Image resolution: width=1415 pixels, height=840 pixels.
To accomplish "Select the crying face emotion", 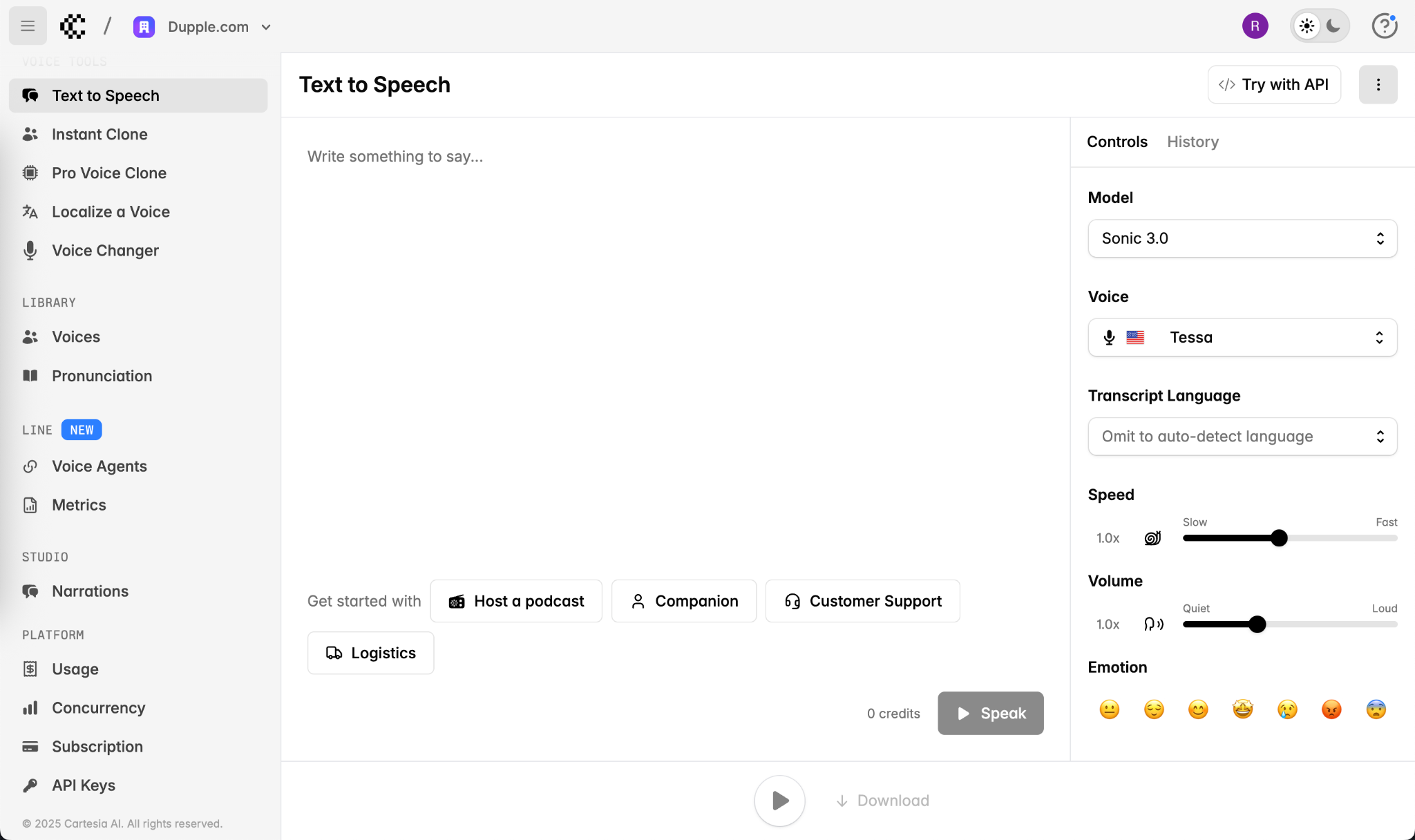I will tap(1287, 709).
